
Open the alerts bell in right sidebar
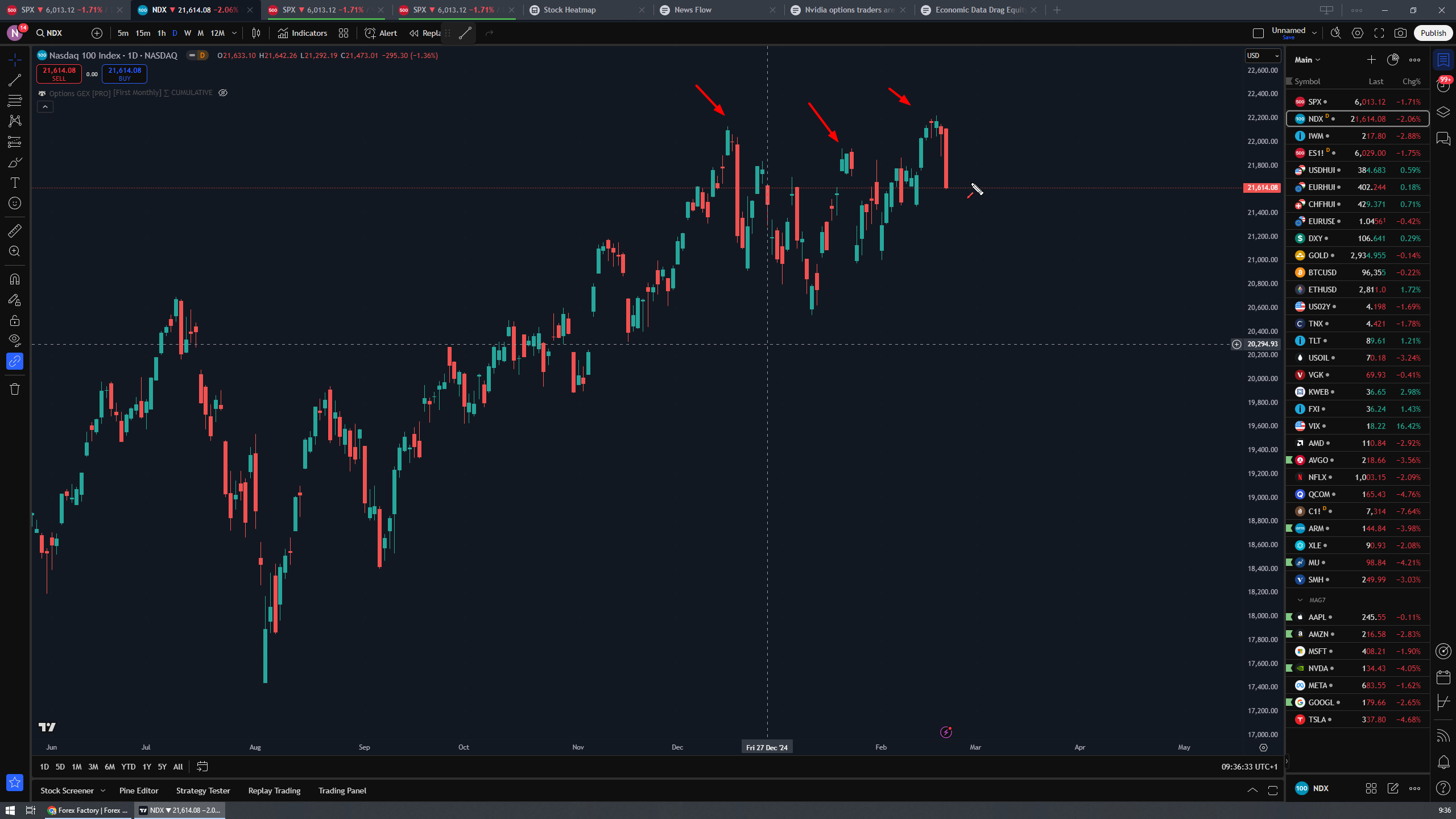click(1443, 762)
